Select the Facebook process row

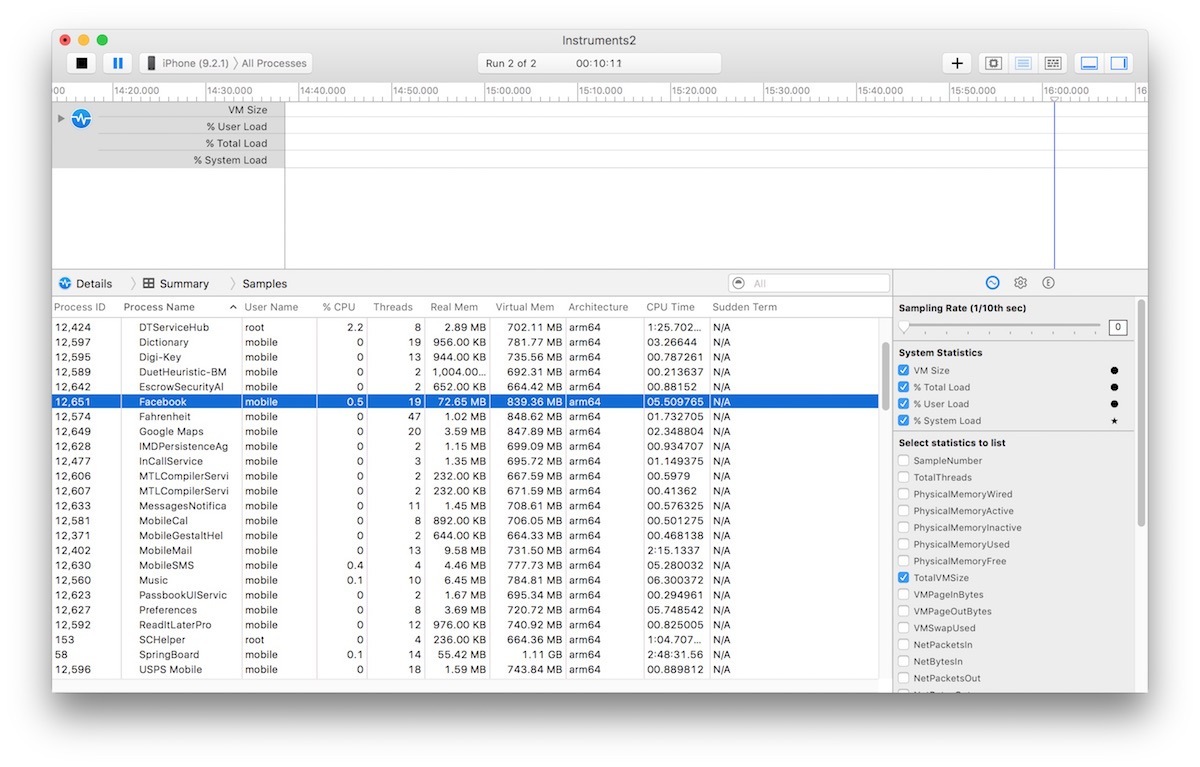click(x=465, y=401)
